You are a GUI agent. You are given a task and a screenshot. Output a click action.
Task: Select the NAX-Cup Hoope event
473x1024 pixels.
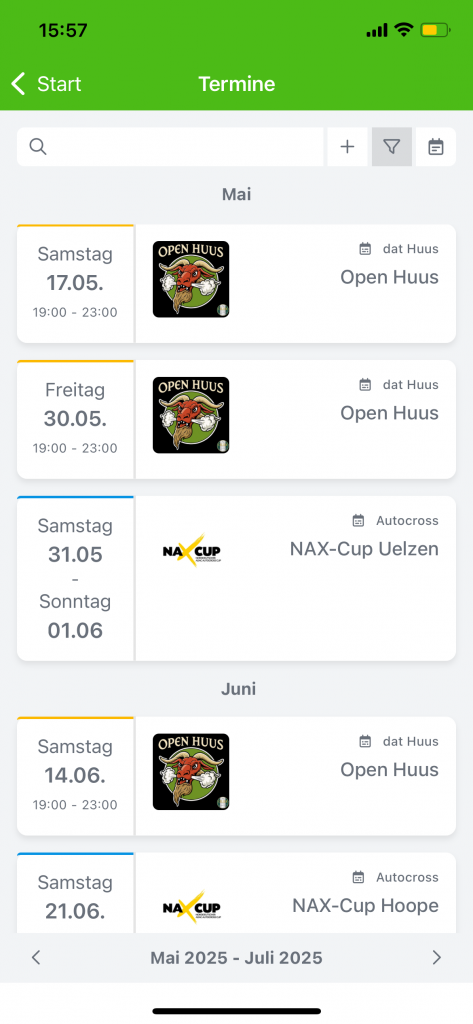click(236, 892)
